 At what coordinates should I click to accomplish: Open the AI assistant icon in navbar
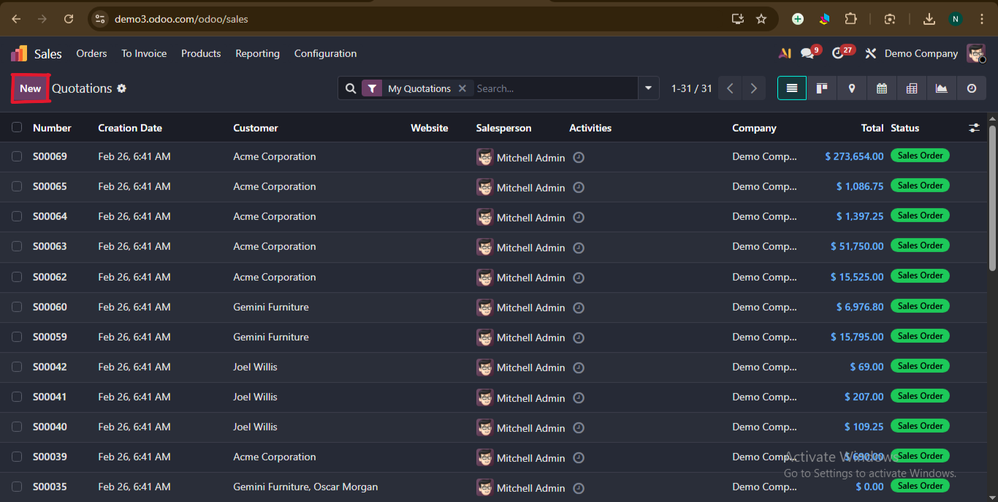[x=785, y=53]
